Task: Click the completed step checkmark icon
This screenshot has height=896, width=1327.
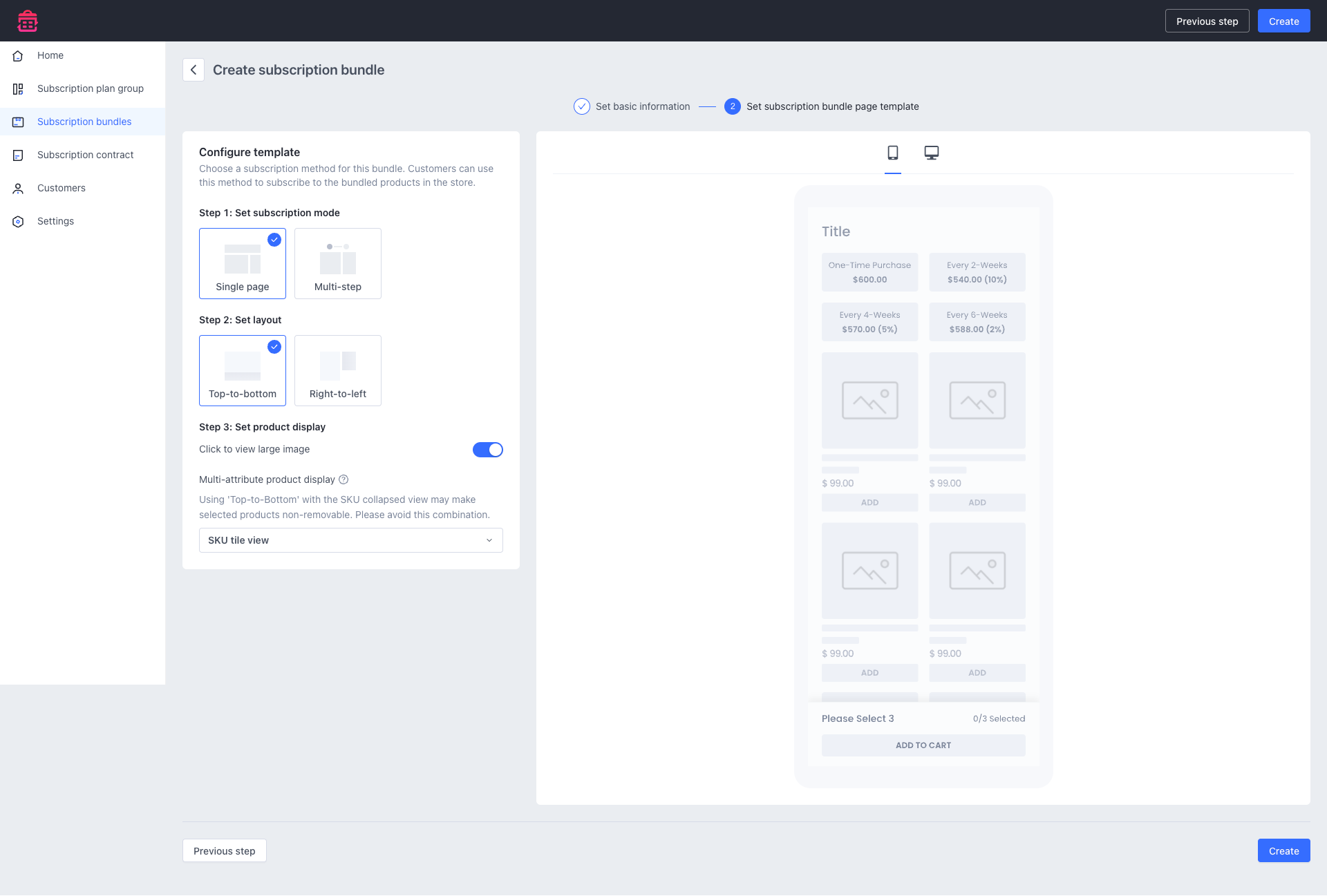Action: tap(582, 106)
